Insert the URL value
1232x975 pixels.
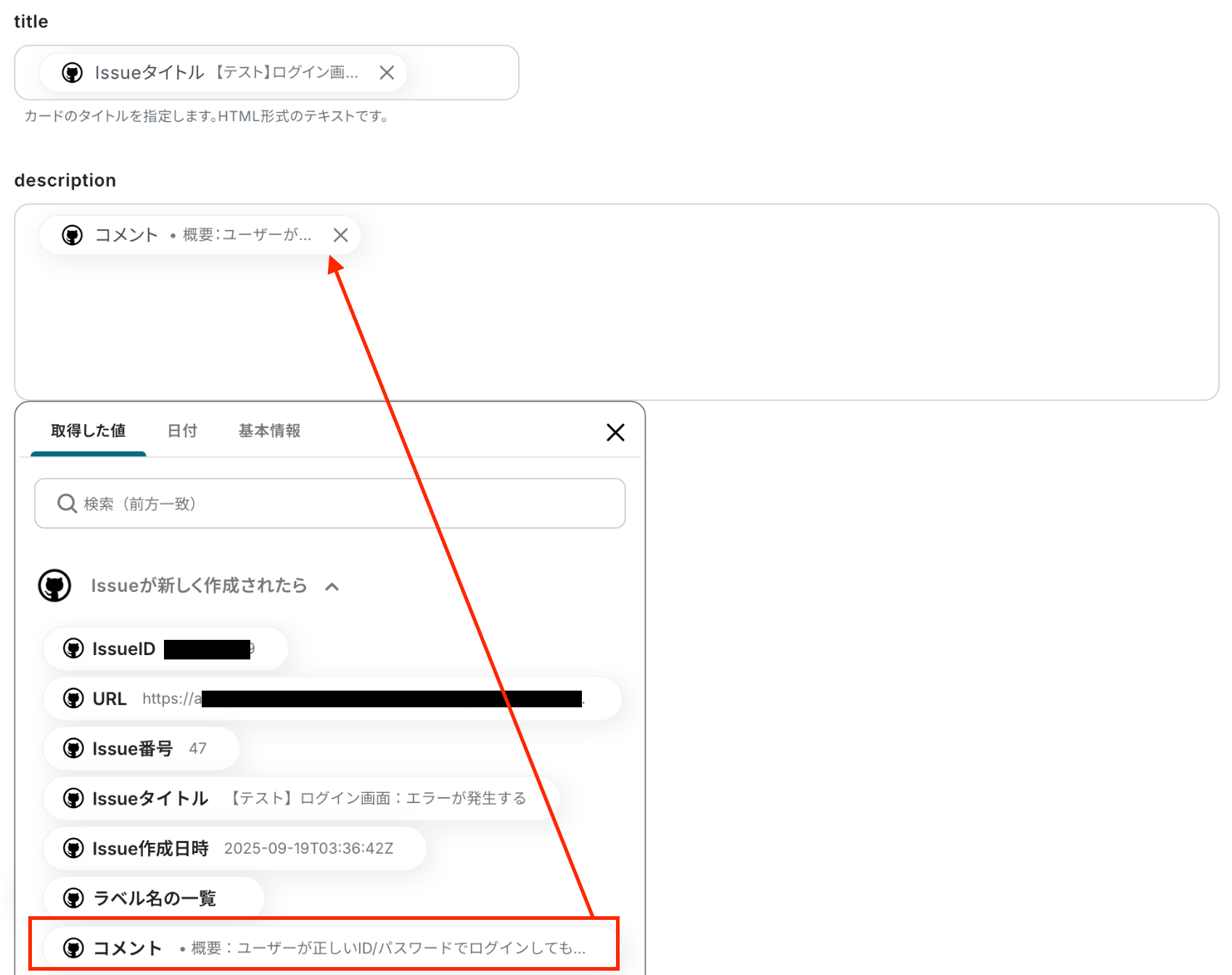[x=332, y=699]
